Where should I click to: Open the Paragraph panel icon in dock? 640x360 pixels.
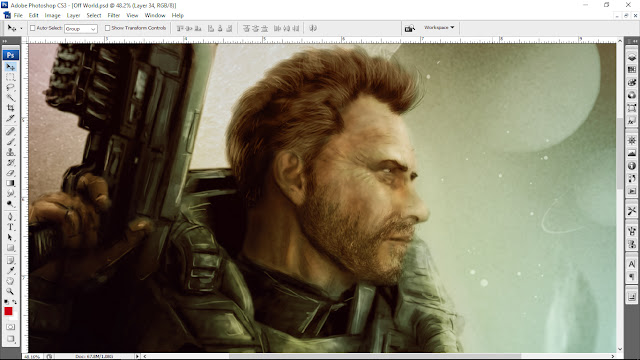tap(632, 277)
